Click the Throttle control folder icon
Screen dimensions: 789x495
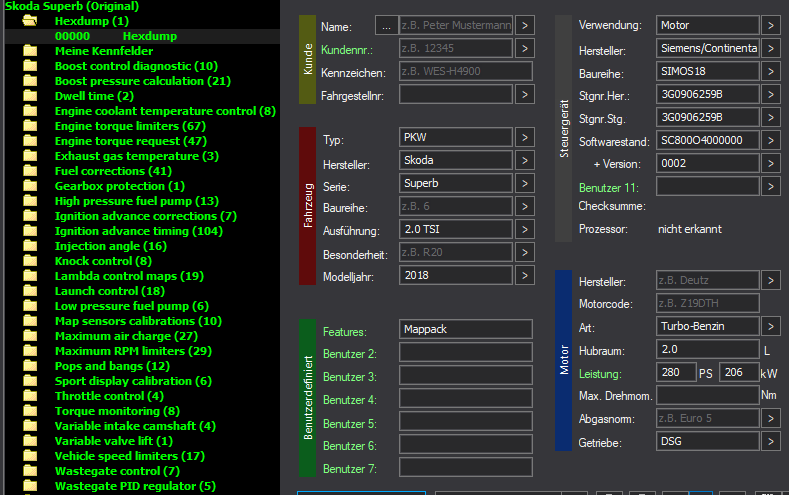[x=30, y=396]
